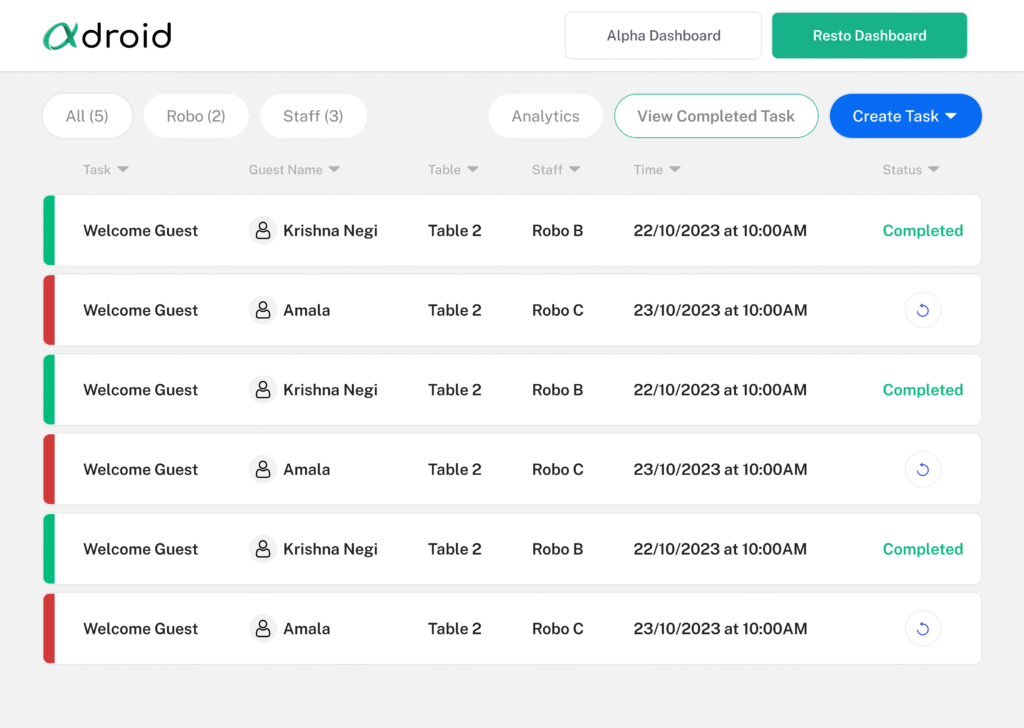The width and height of the screenshot is (1024, 728).
Task: Filter by Staff column header
Action: (575, 170)
